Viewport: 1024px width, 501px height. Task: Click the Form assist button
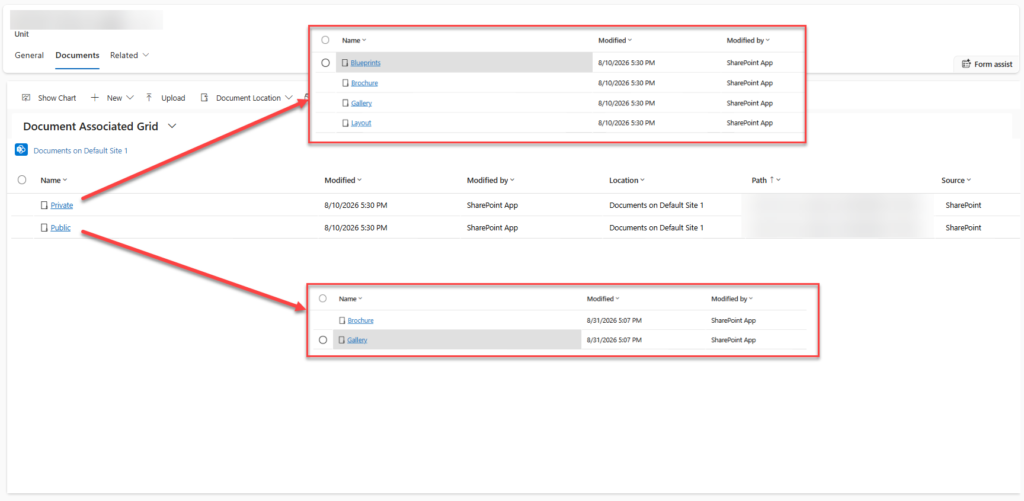pos(986,64)
